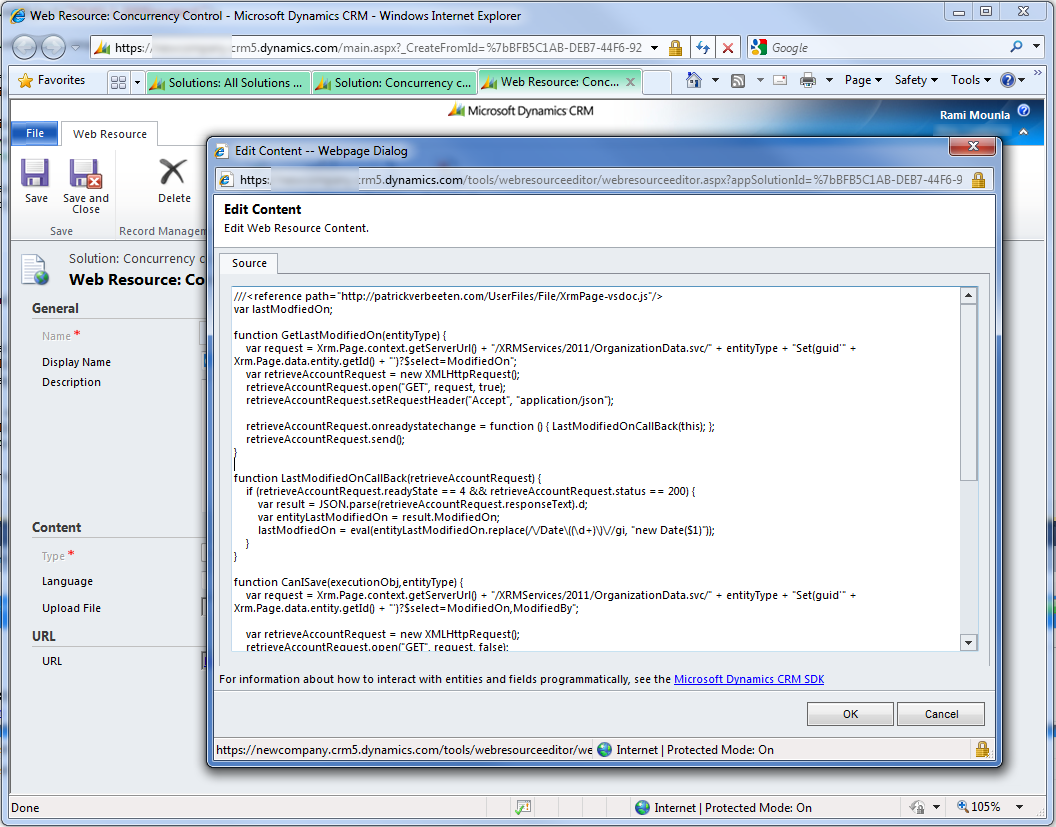This screenshot has height=827, width=1056.
Task: Click the web resource document icon
Action: click(34, 269)
